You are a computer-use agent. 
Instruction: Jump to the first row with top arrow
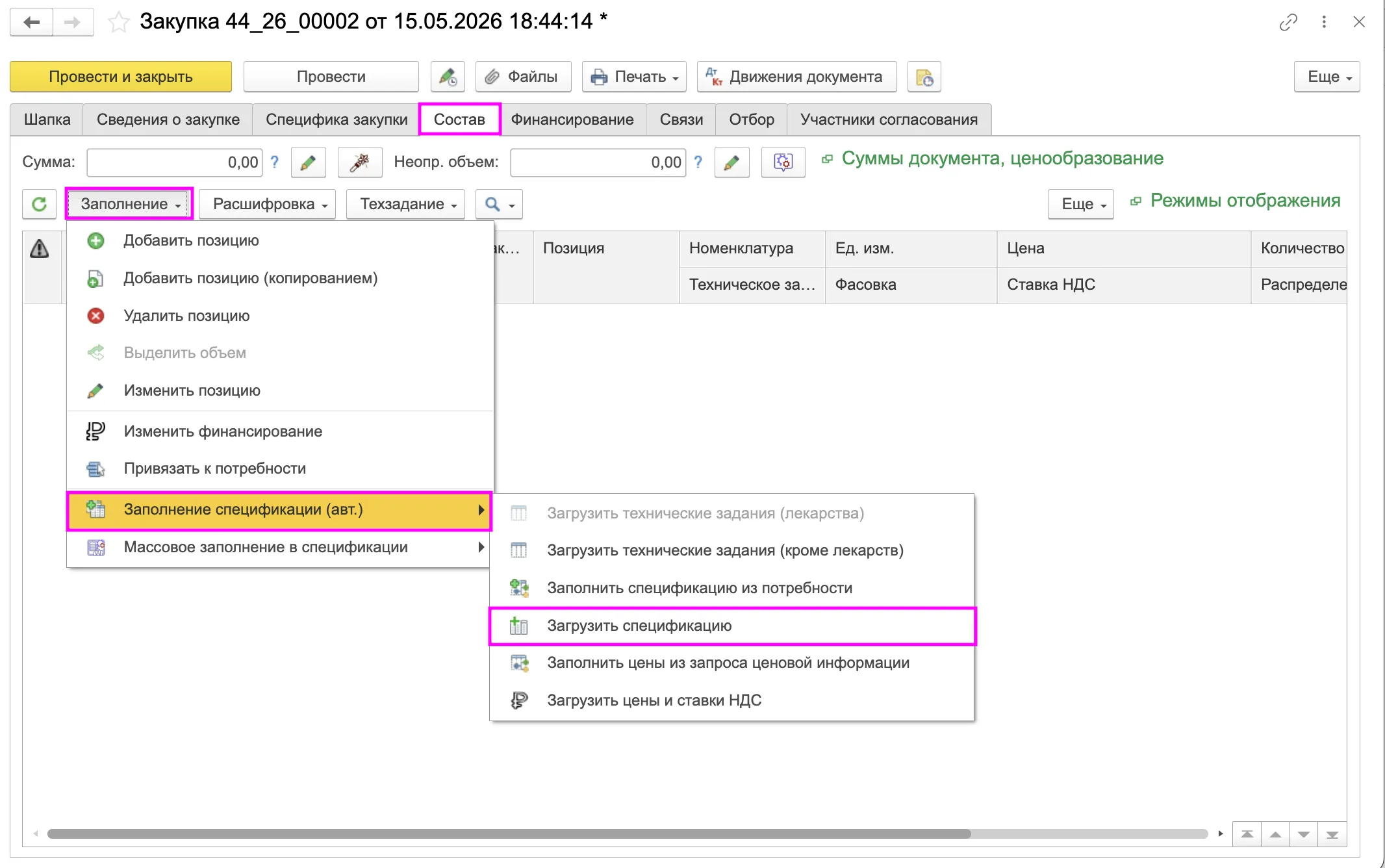[x=1247, y=834]
